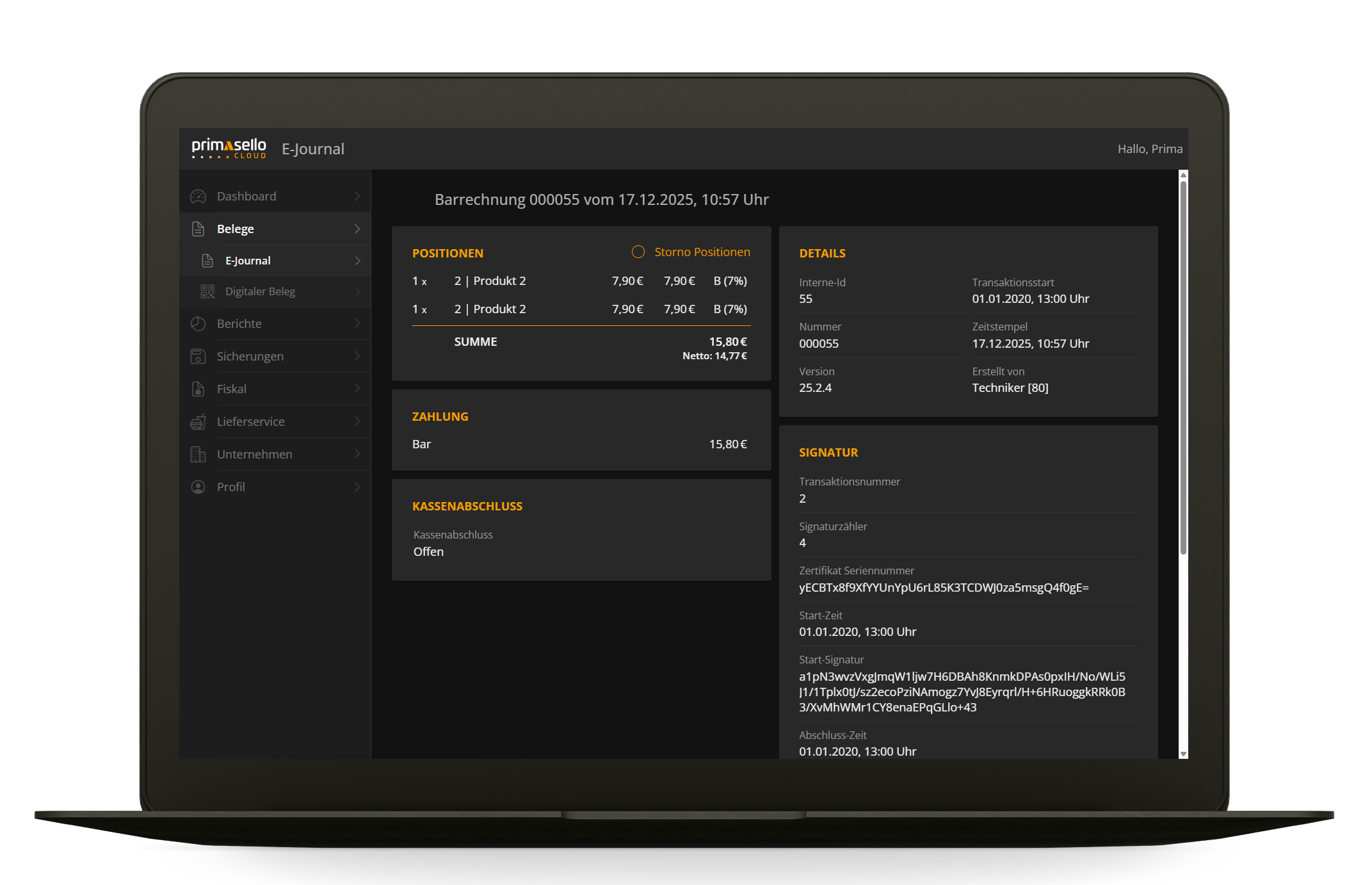Expand the Berichte chevron arrow
Screen dimensions: 1372x885
(x=357, y=323)
